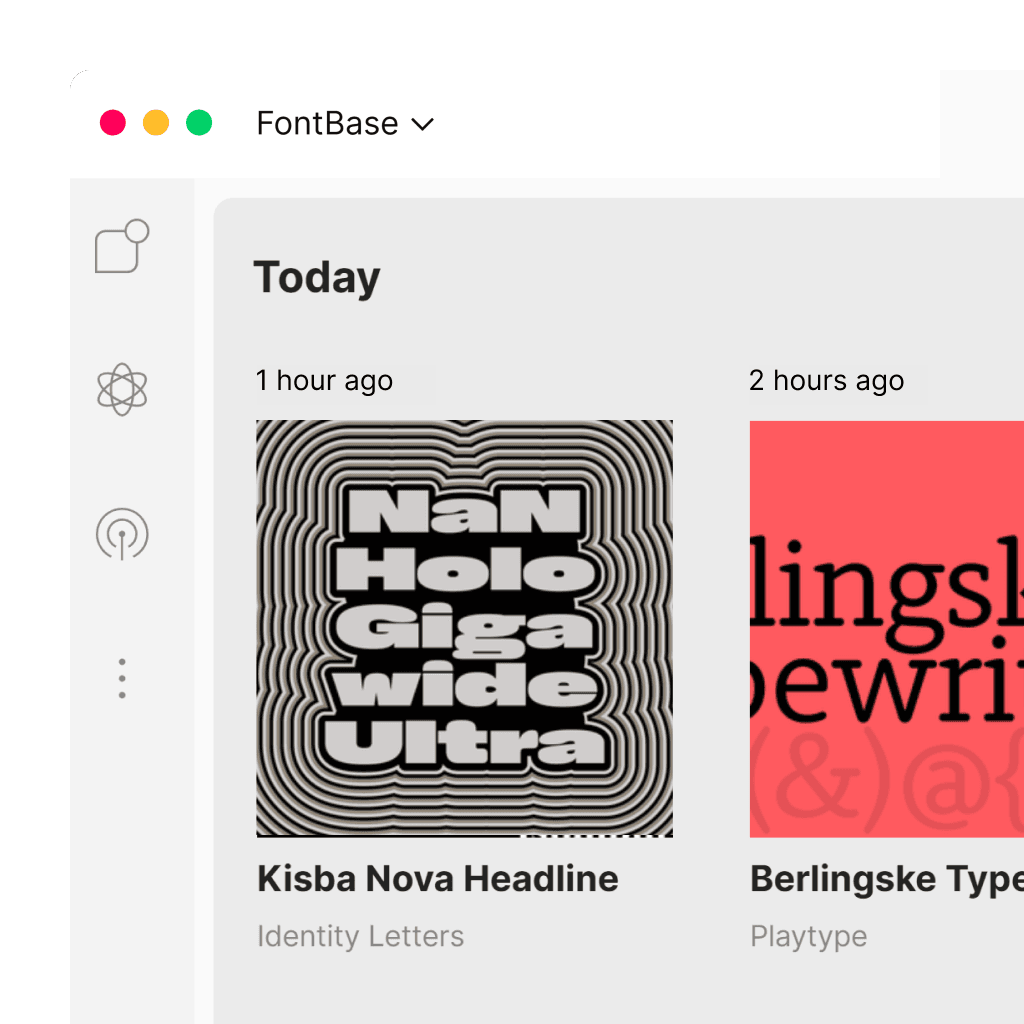
Task: Open the red Berlingske typewriter thumbnail
Action: 887,628
